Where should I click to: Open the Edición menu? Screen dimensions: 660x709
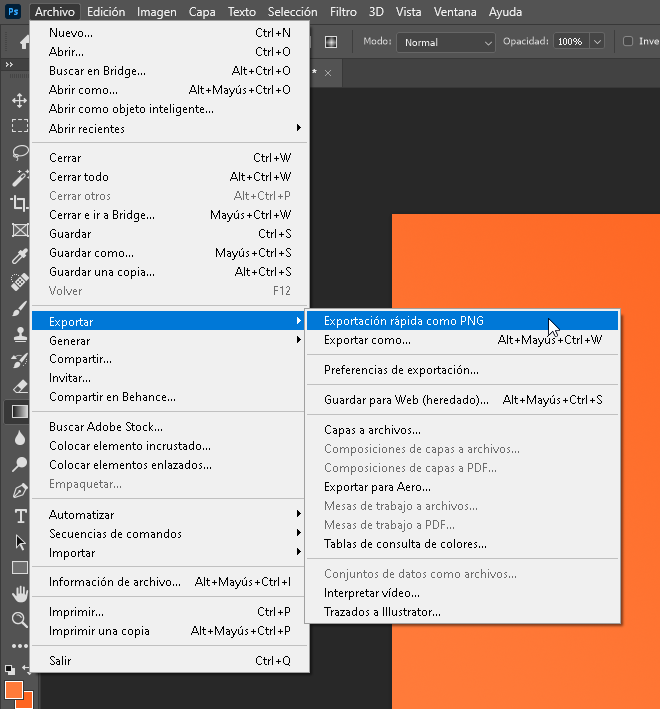click(106, 12)
